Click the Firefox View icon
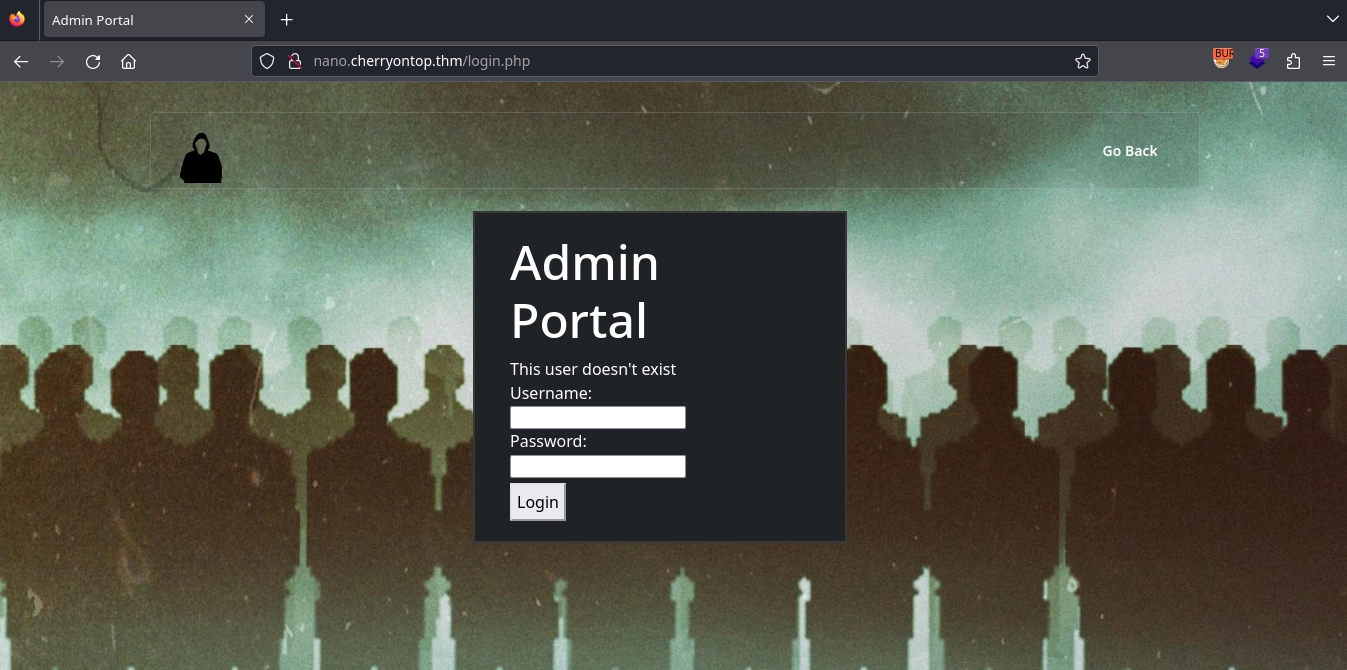Viewport: 1347px width, 670px height. click(x=17, y=19)
